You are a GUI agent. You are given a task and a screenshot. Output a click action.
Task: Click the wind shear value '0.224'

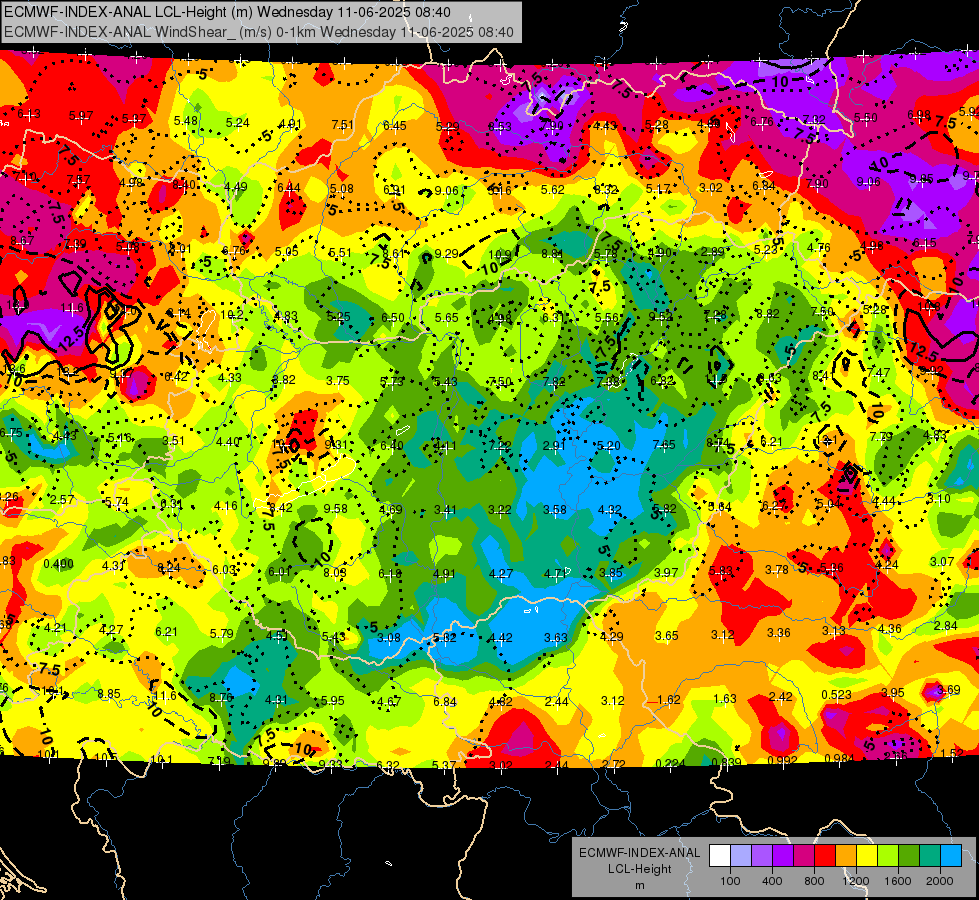click(671, 763)
